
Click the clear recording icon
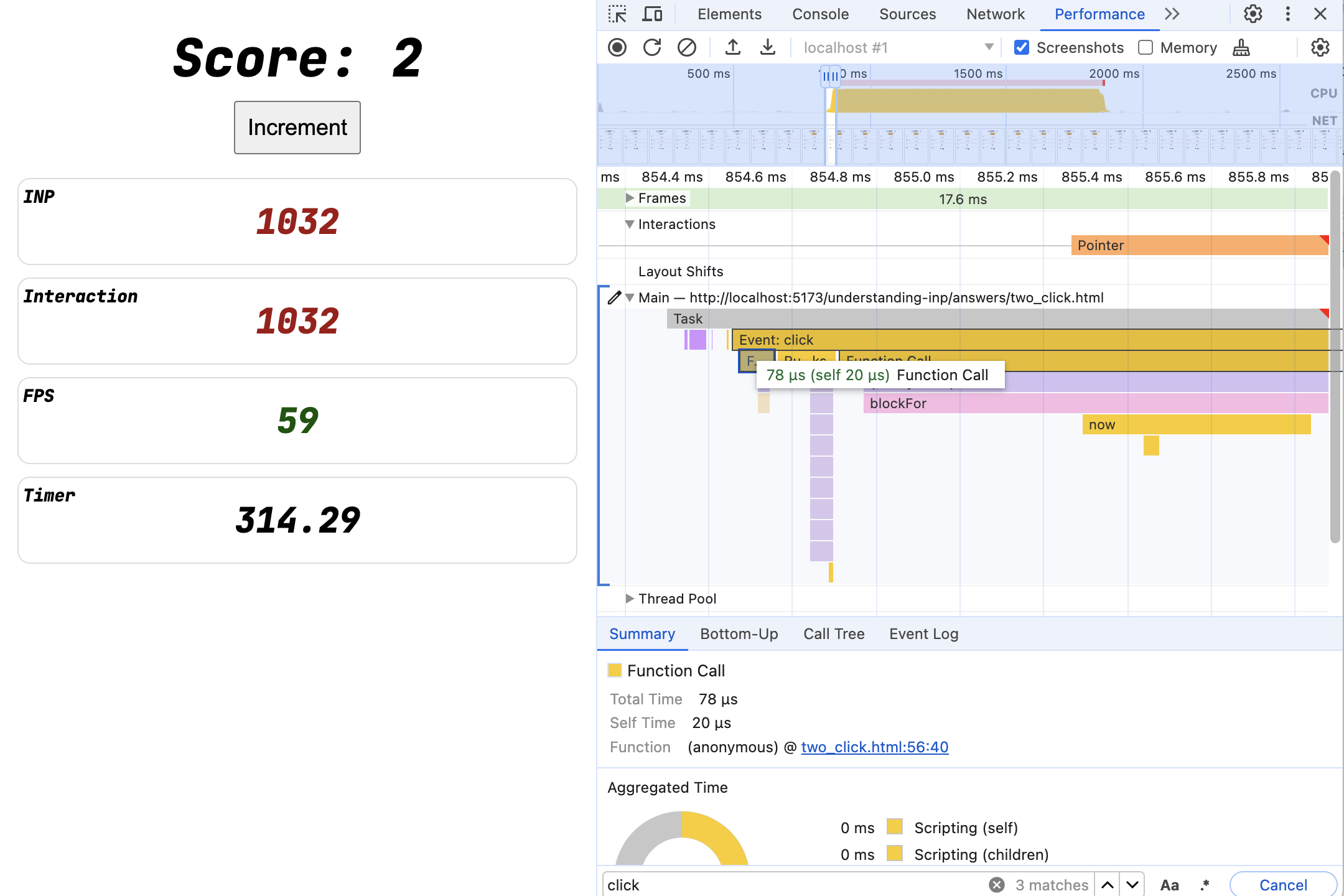[x=687, y=47]
